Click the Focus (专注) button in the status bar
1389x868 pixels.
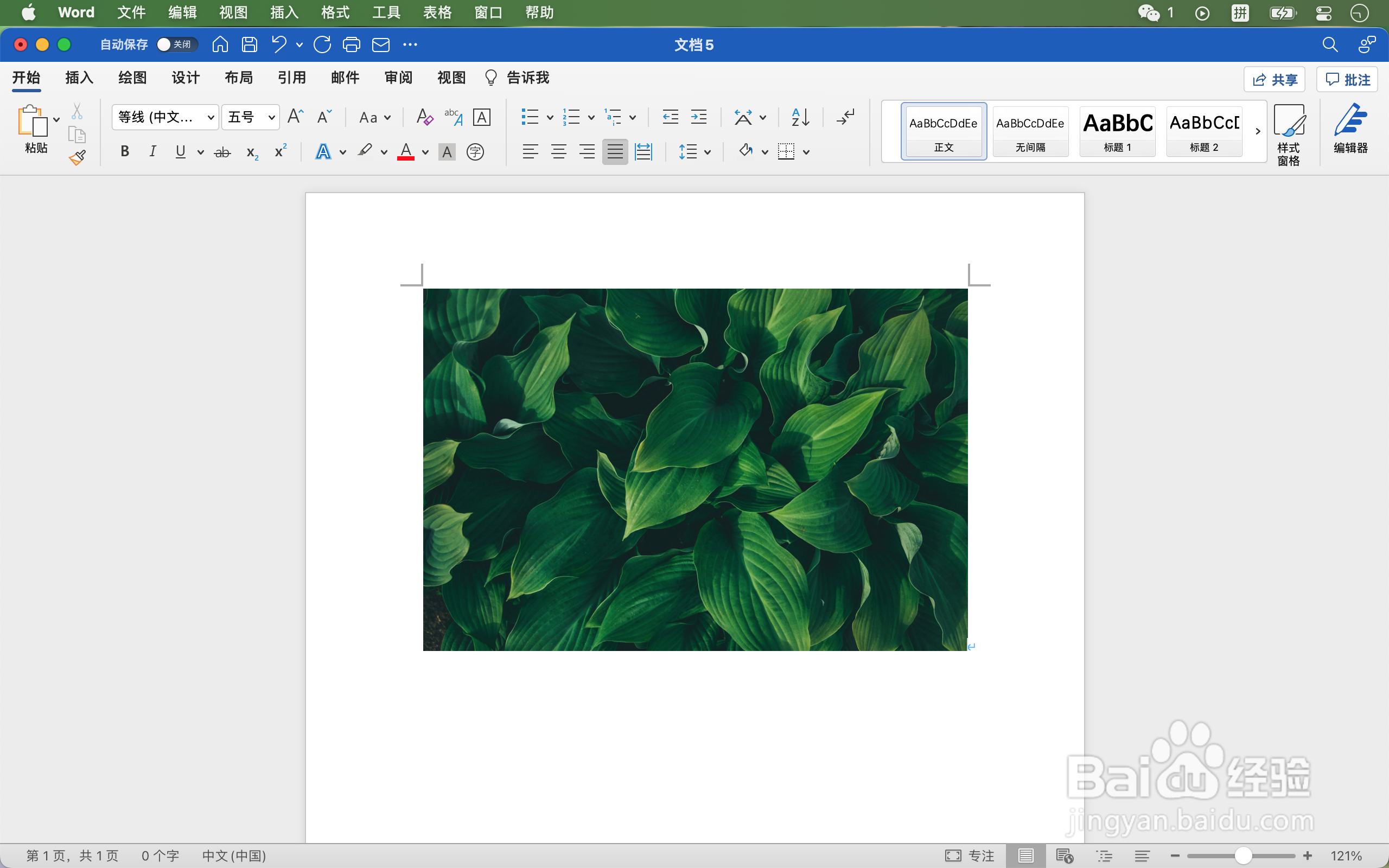970,856
